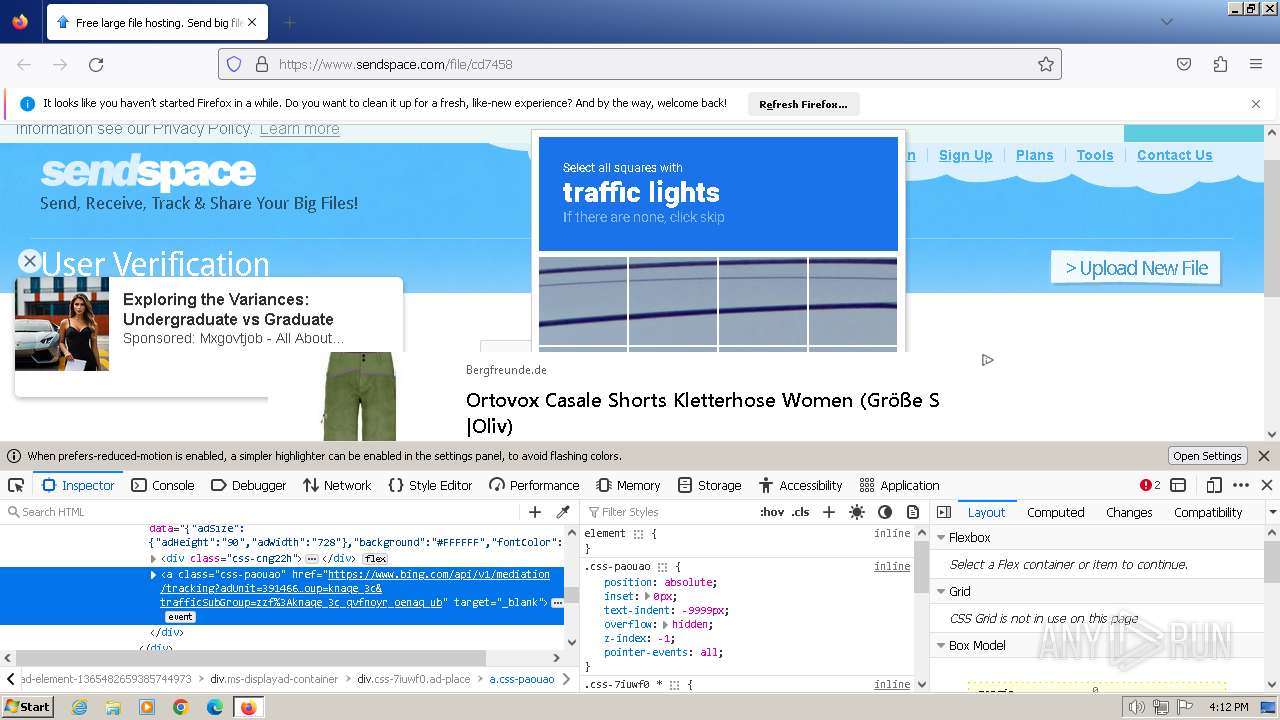This screenshot has width=1280, height=720.
Task: Open Firefox extensions menu
Action: (1220, 64)
